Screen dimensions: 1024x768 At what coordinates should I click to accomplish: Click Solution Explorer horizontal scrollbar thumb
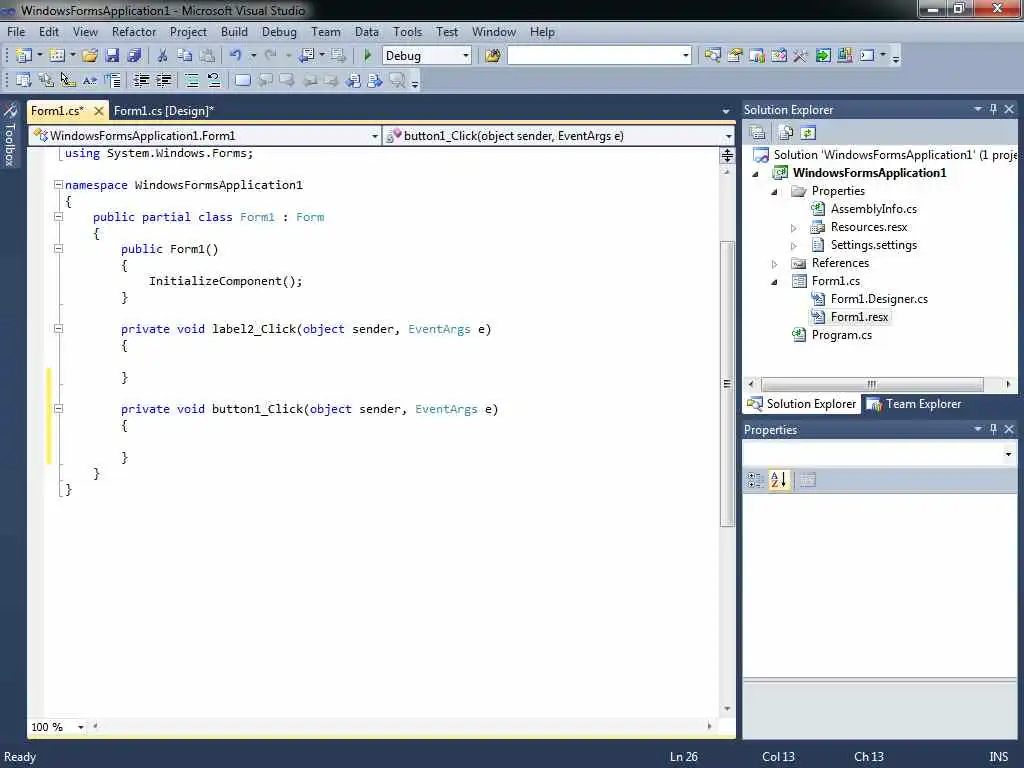pos(872,384)
